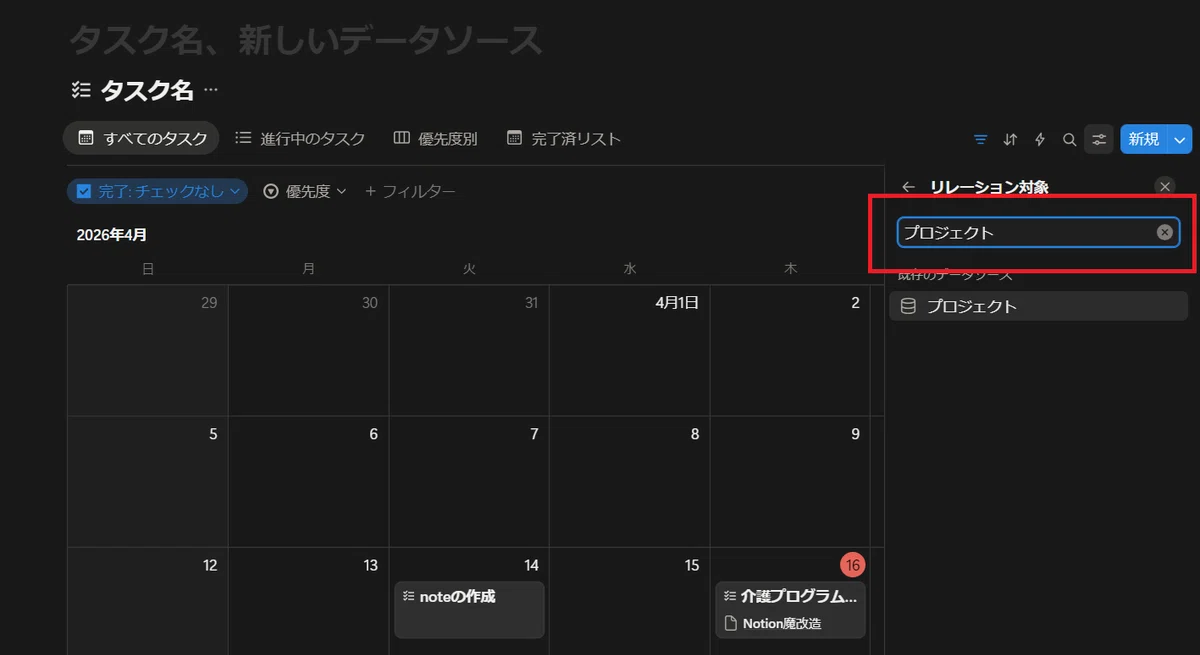
Task: Select the calendar date 29
Action: [209, 303]
